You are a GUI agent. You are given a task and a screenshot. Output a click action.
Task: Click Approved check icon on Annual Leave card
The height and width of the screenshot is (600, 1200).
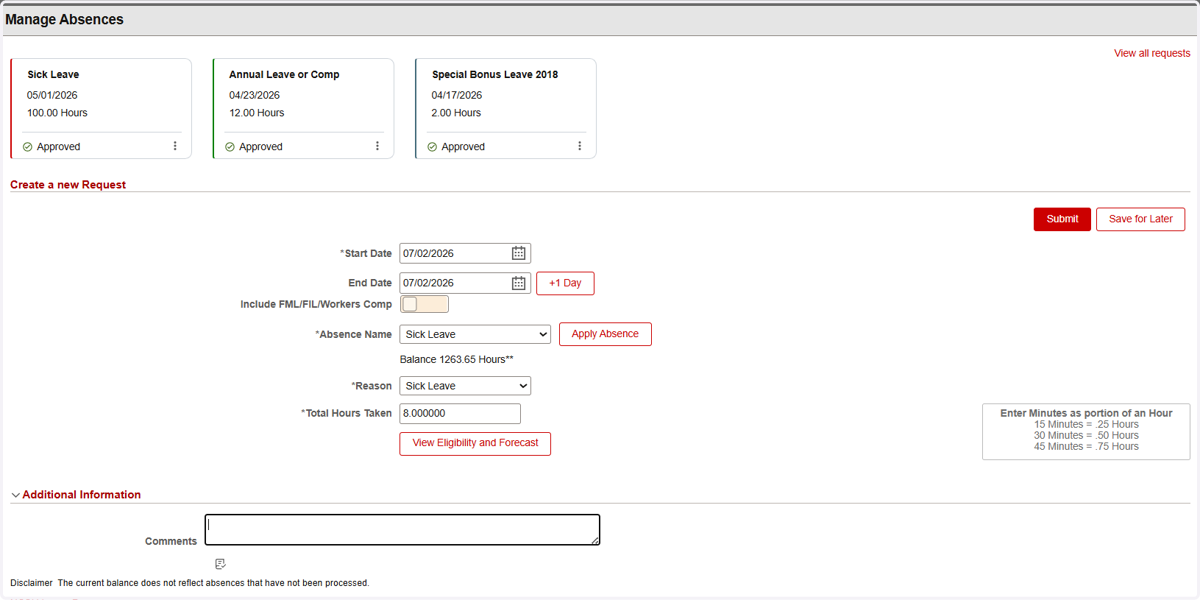[x=230, y=147]
